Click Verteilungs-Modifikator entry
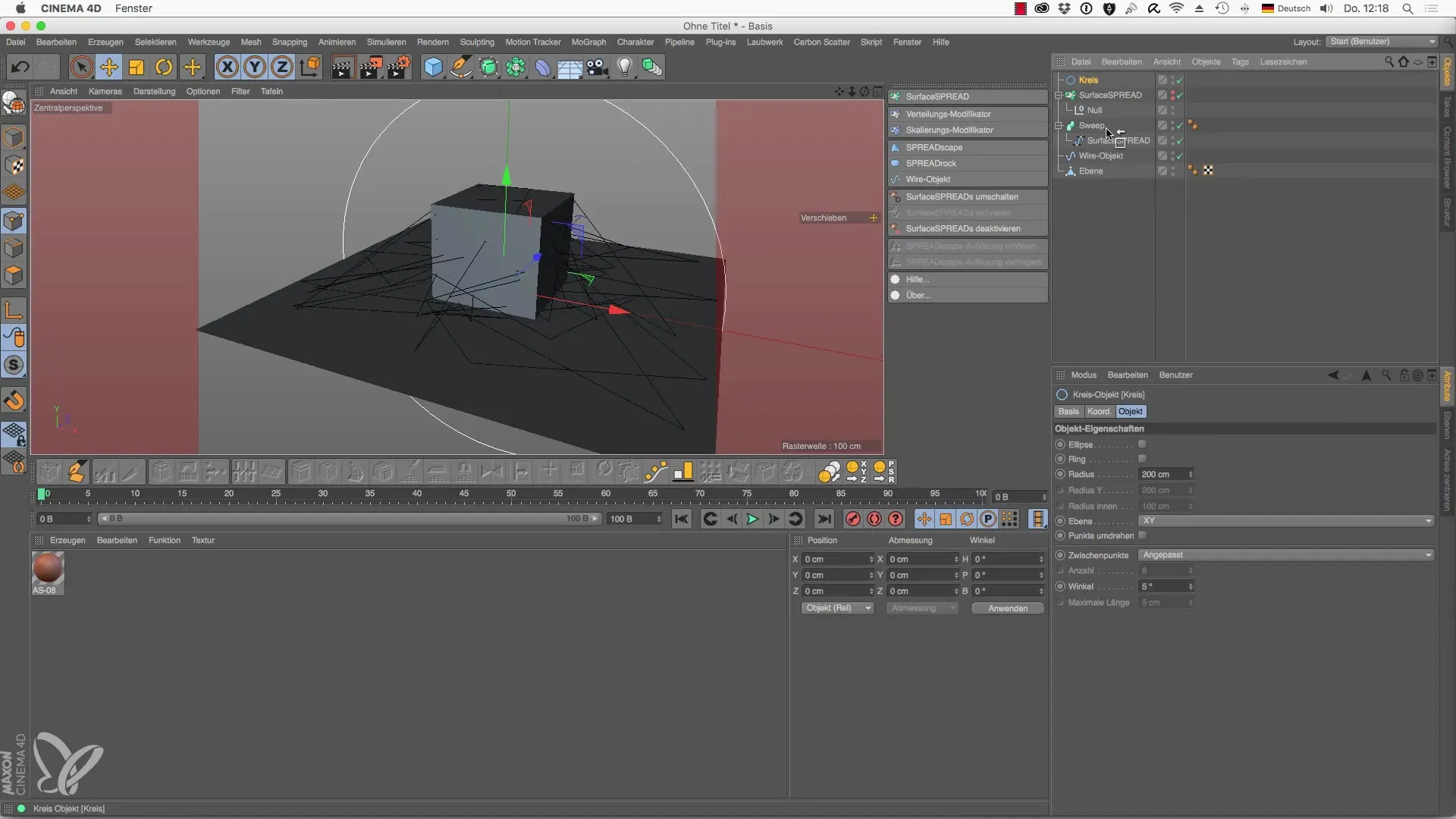This screenshot has width=1456, height=819. click(x=968, y=114)
